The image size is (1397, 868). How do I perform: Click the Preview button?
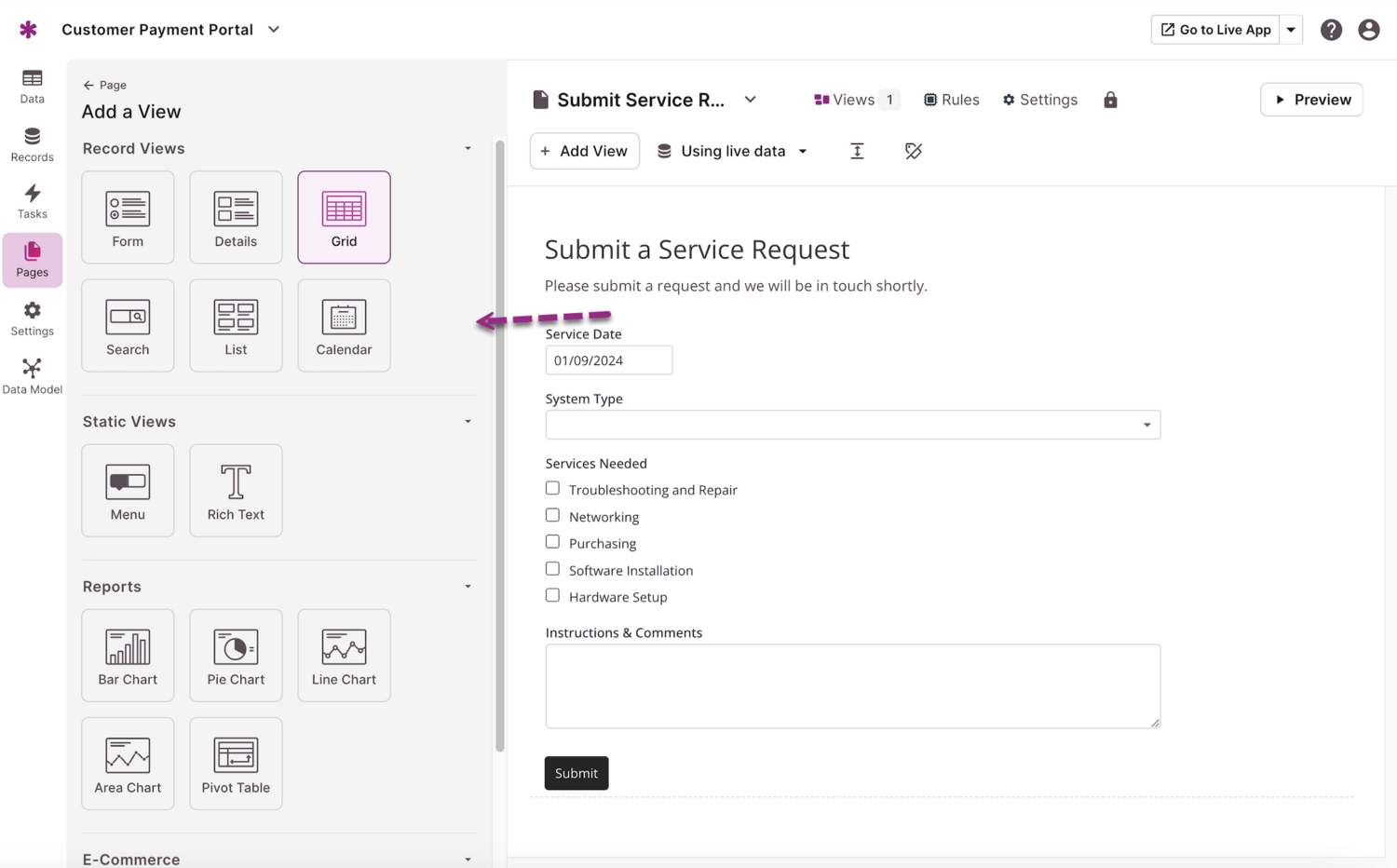pyautogui.click(x=1311, y=100)
